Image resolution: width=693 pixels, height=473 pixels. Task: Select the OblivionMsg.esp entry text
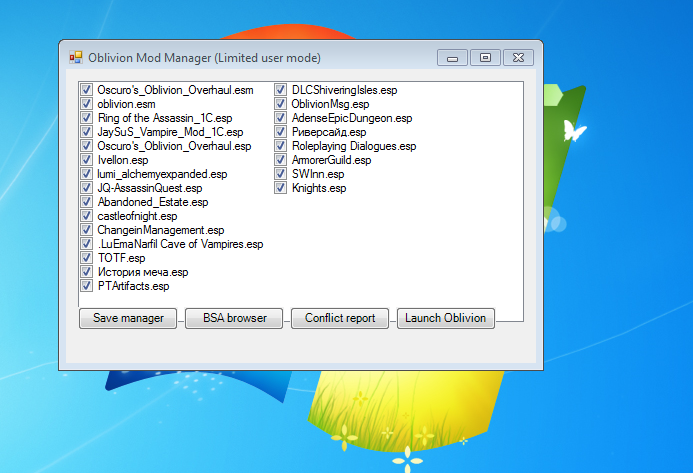(330, 104)
